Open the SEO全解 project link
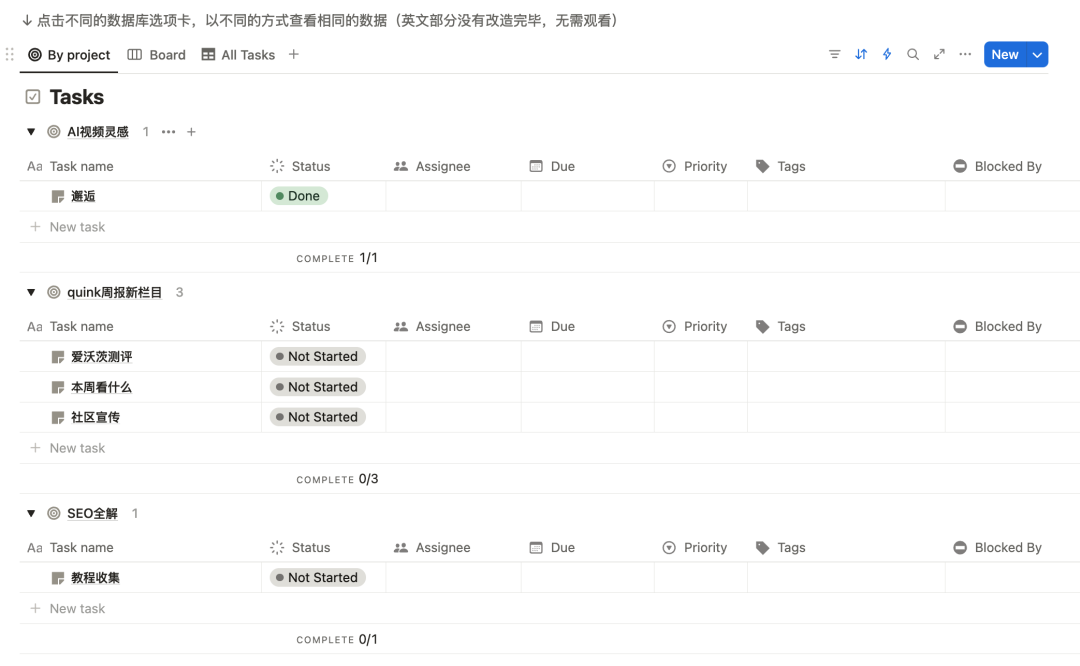Screen dimensions: 1080x666 click(x=92, y=513)
